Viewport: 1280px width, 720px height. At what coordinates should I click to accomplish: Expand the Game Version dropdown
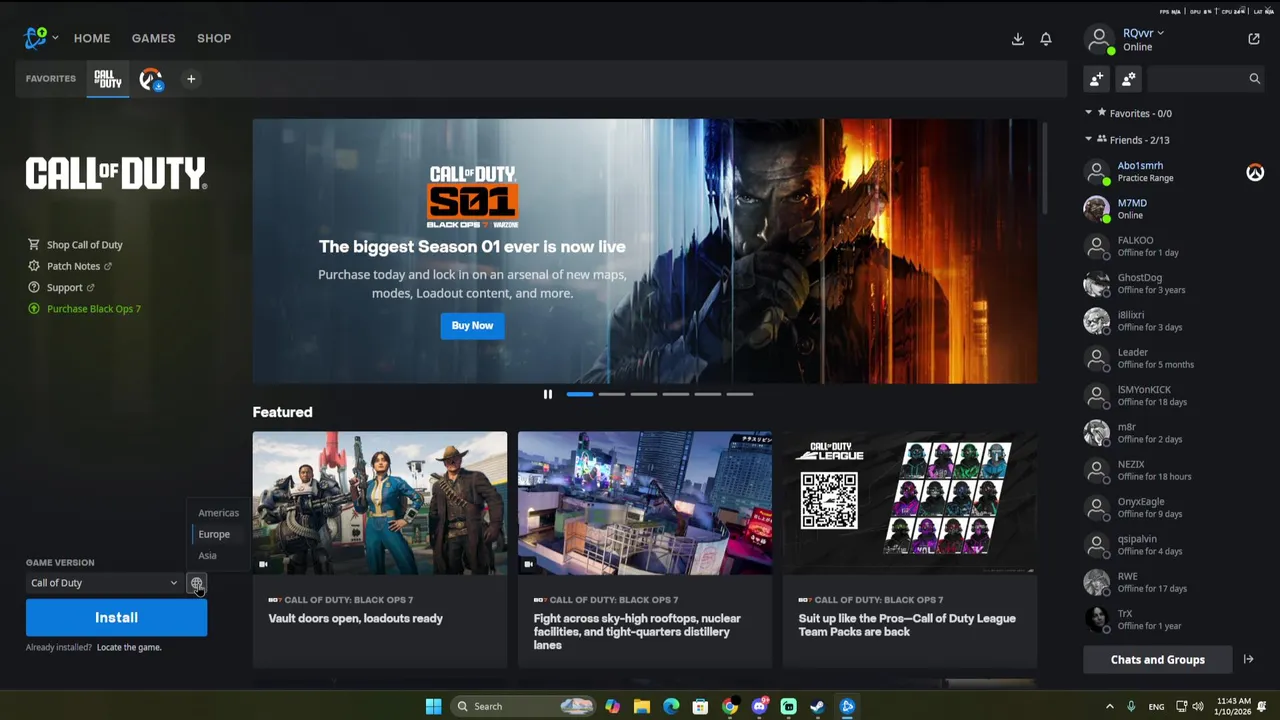pos(104,583)
